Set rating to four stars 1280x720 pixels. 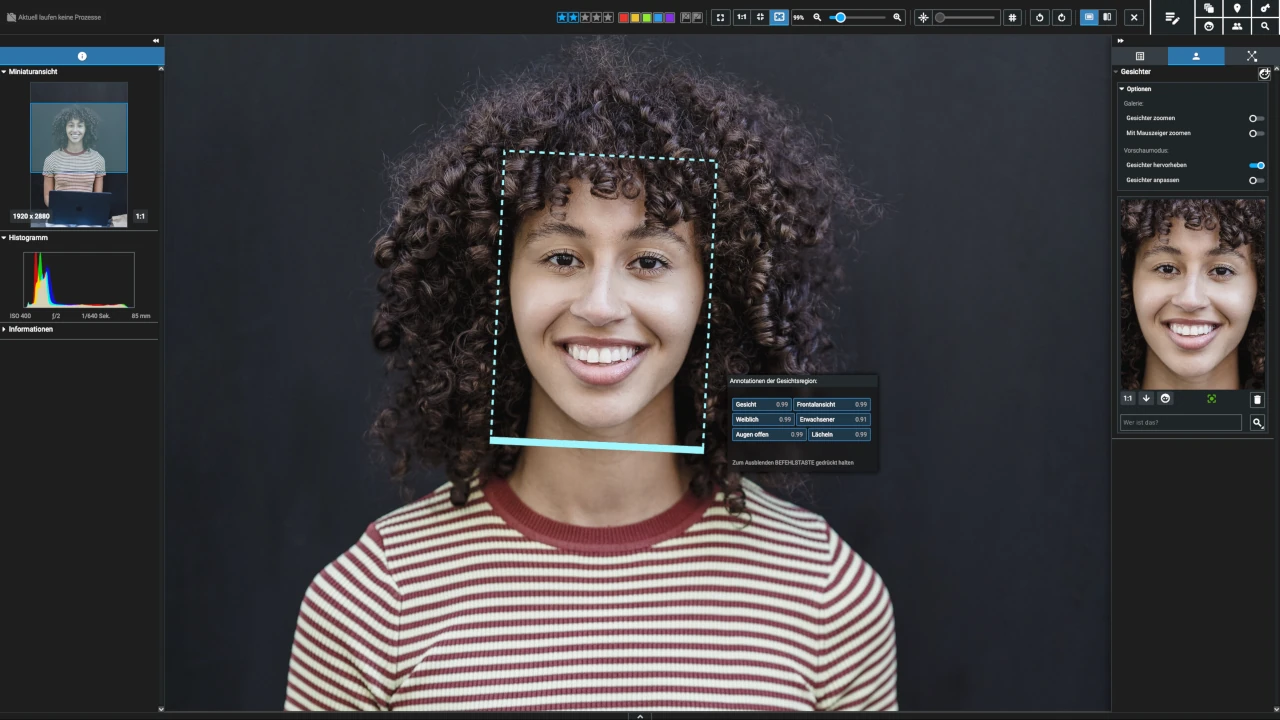597,17
